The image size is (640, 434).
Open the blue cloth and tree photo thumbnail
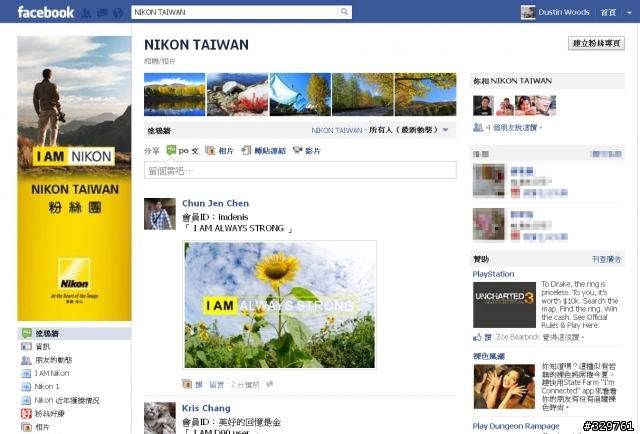coord(300,94)
